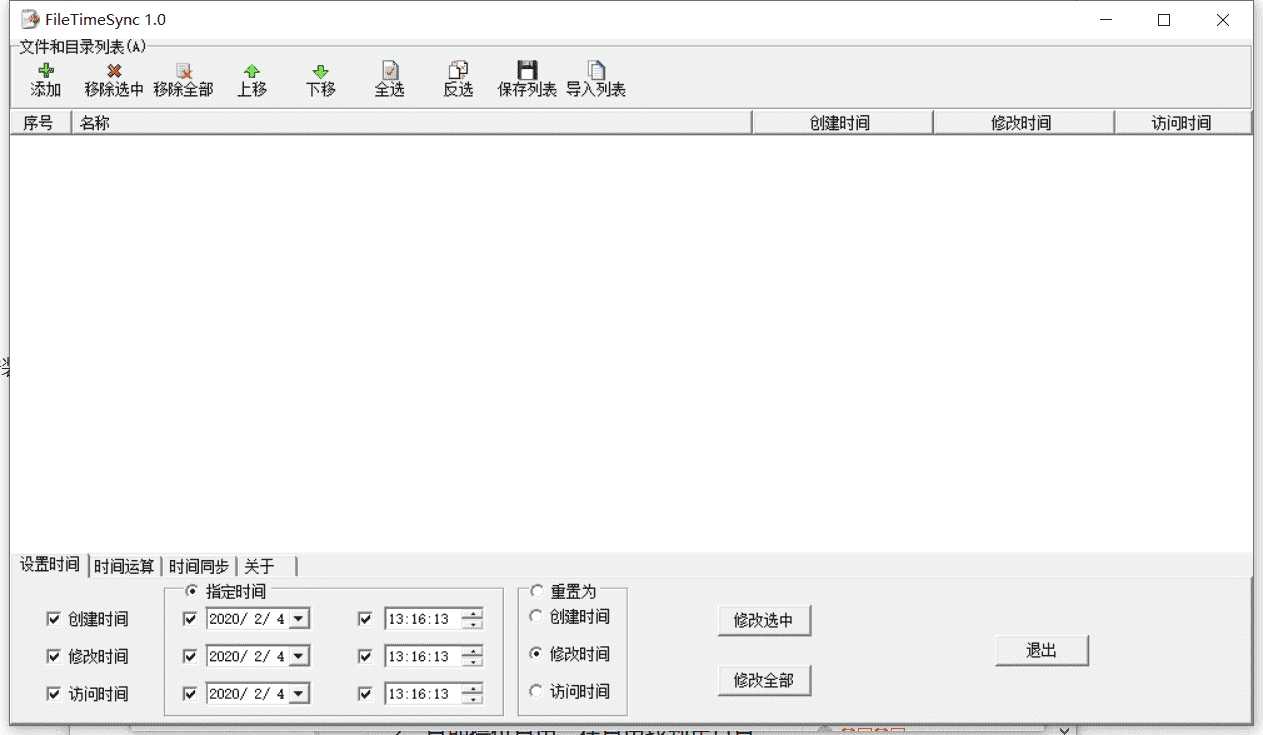Click the 序号 column header
The width and height of the screenshot is (1263, 735).
coord(40,123)
